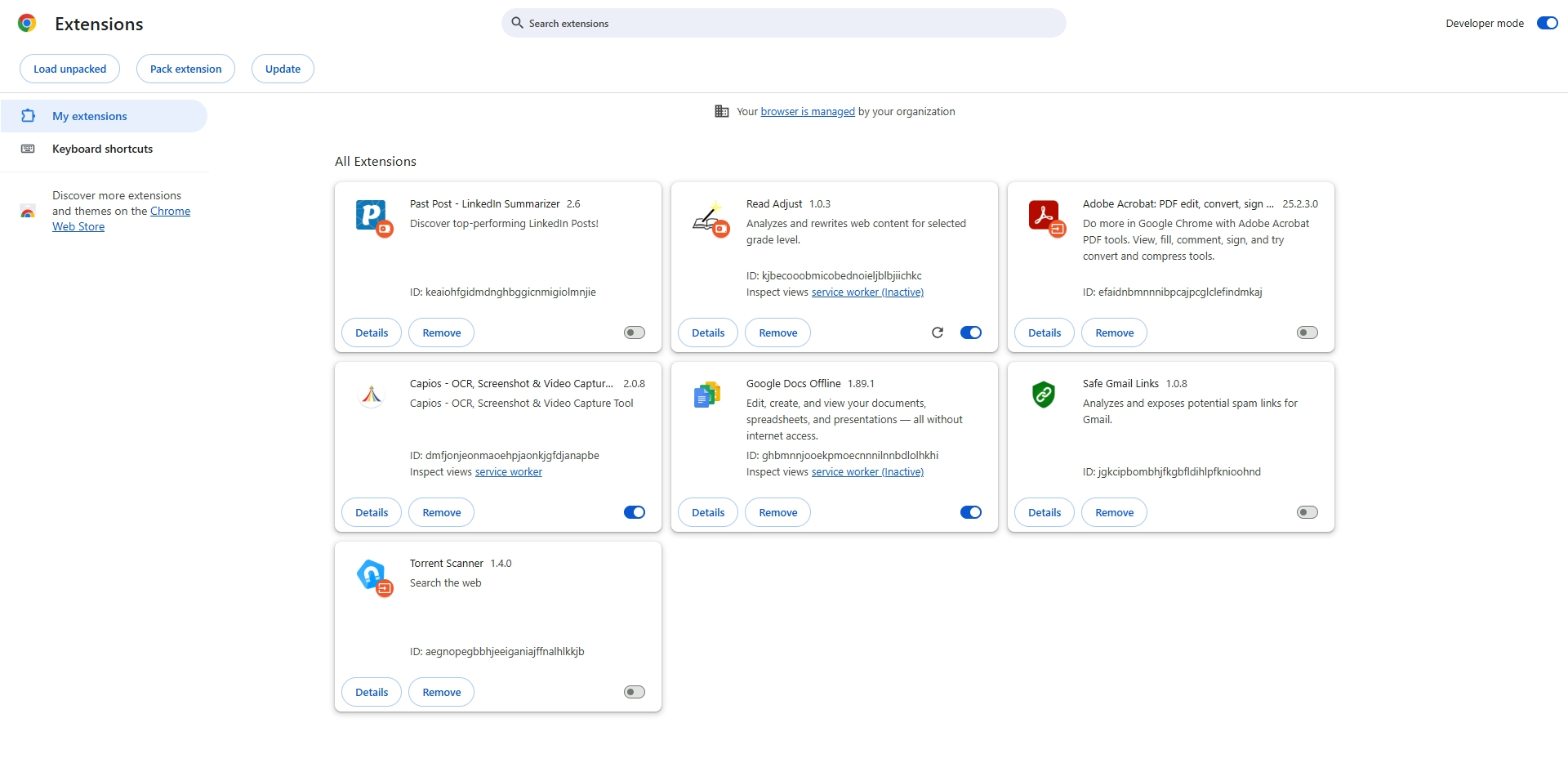Viewport: 1568px width, 772px height.
Task: Click Safe Gmail Links ID text
Action: [1172, 472]
